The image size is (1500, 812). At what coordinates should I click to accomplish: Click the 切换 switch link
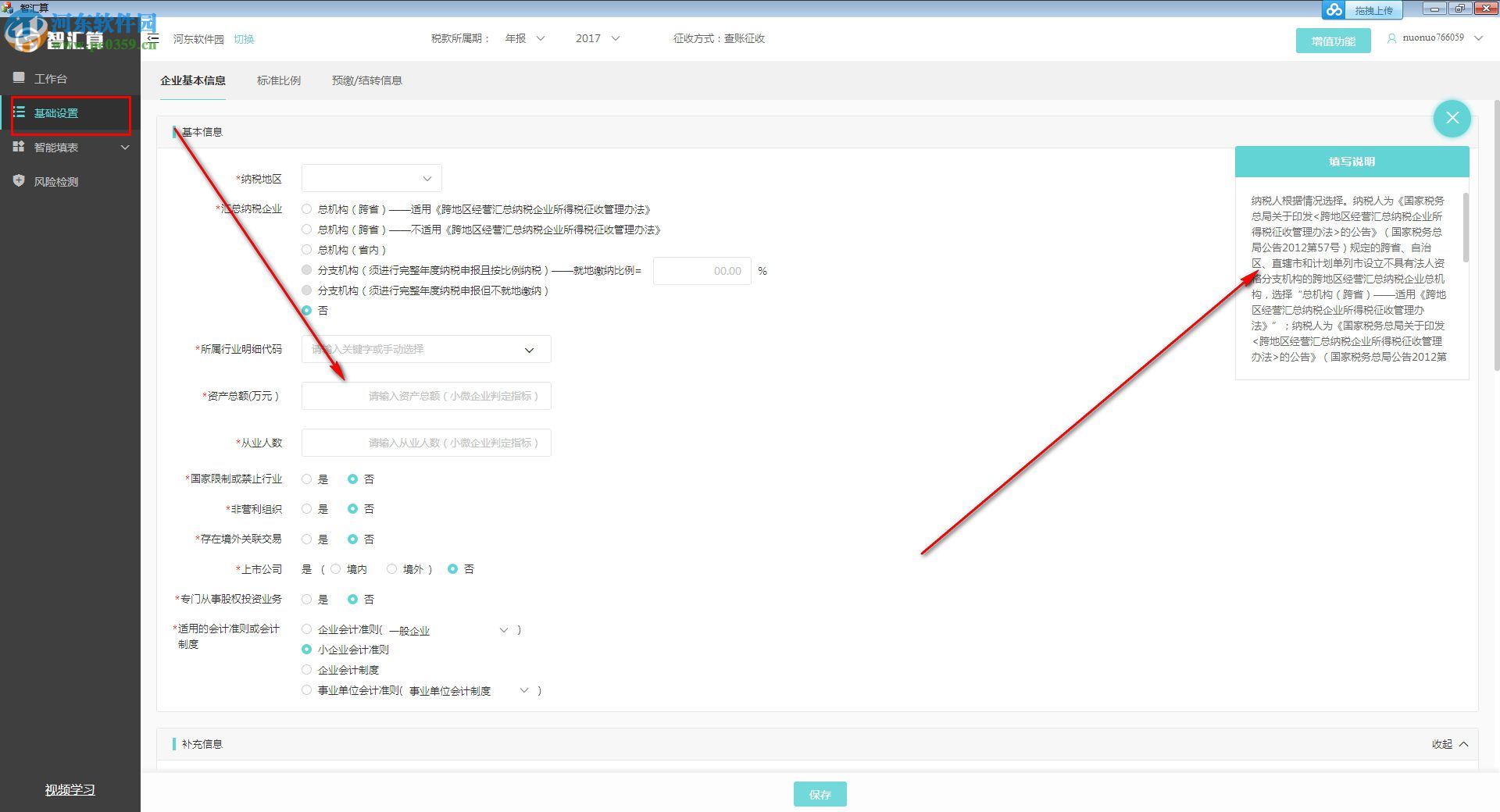coord(243,38)
